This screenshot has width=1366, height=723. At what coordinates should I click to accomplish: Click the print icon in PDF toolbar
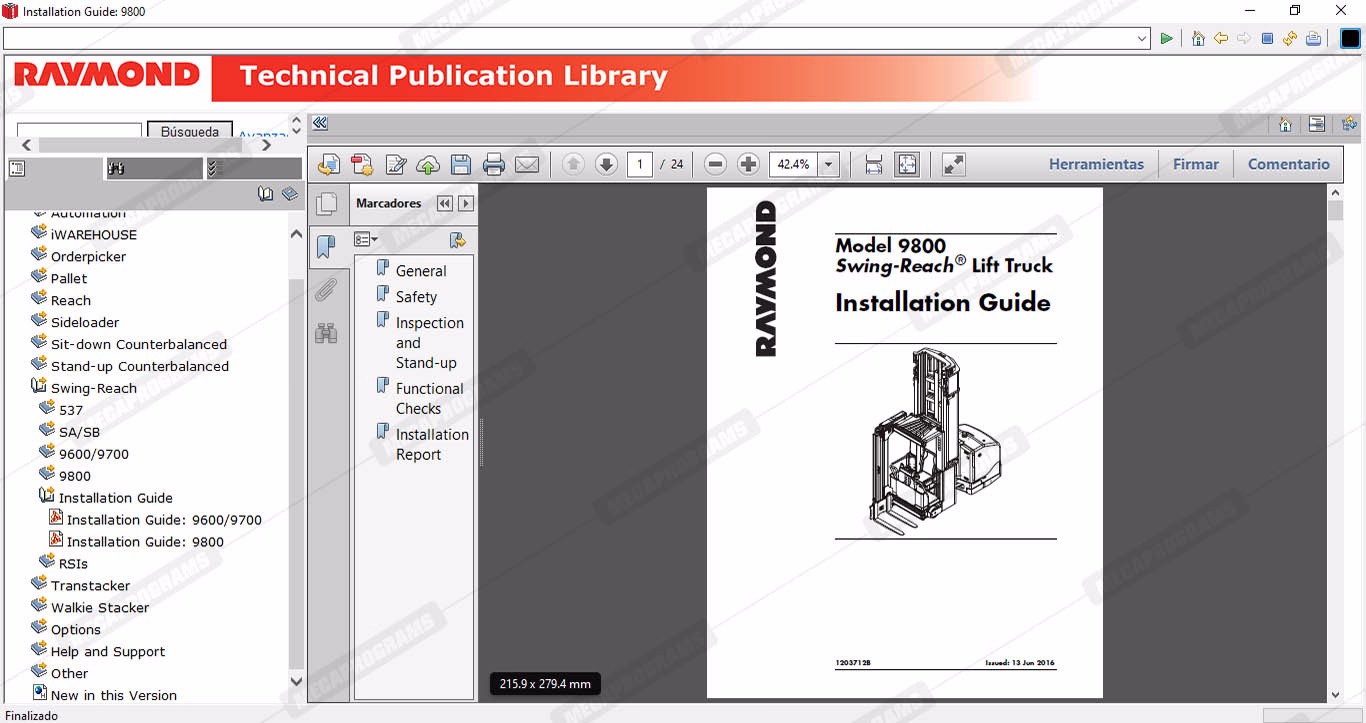point(494,165)
